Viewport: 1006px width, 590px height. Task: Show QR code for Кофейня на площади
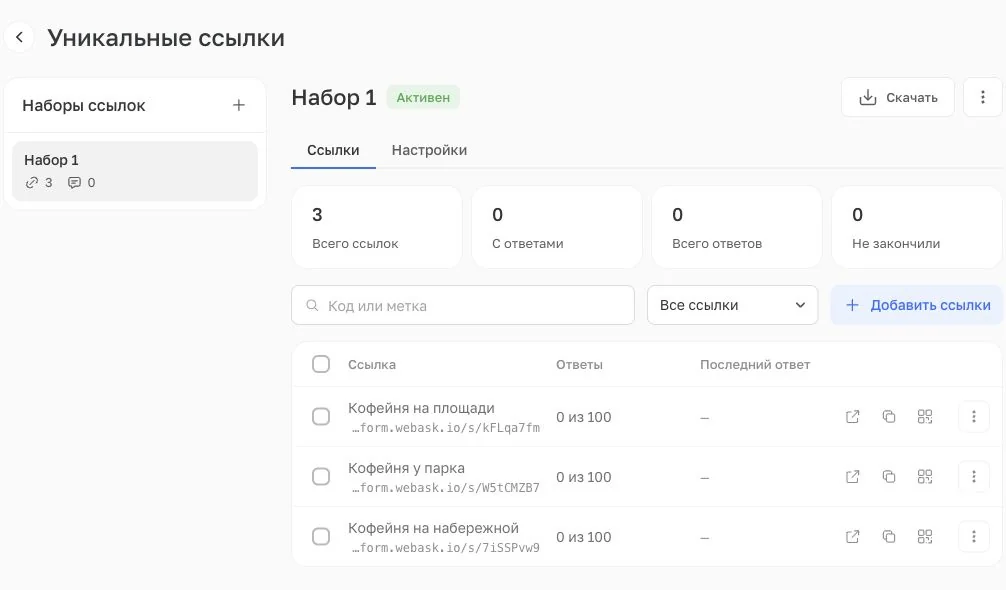[x=925, y=417]
